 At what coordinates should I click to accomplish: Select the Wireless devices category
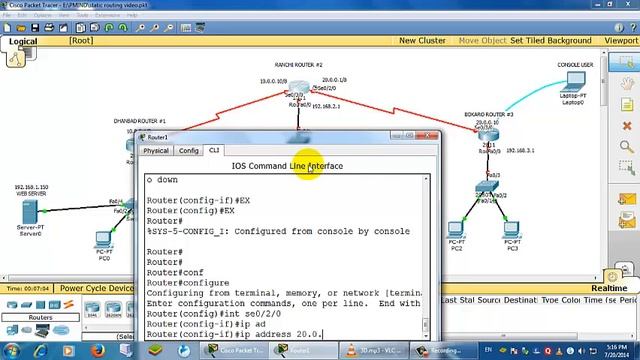[54, 304]
